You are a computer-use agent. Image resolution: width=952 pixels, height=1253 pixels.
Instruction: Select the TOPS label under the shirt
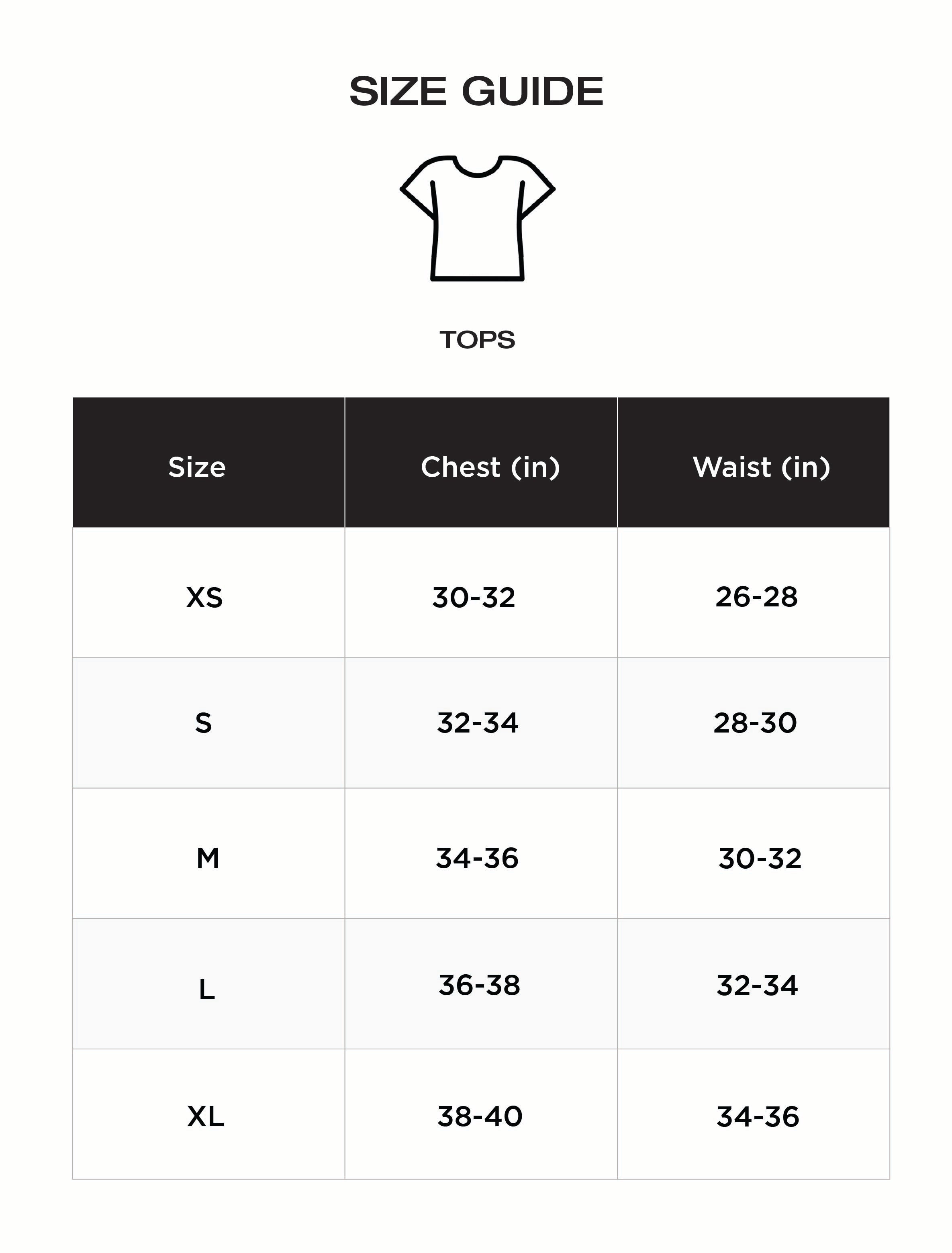tap(477, 340)
